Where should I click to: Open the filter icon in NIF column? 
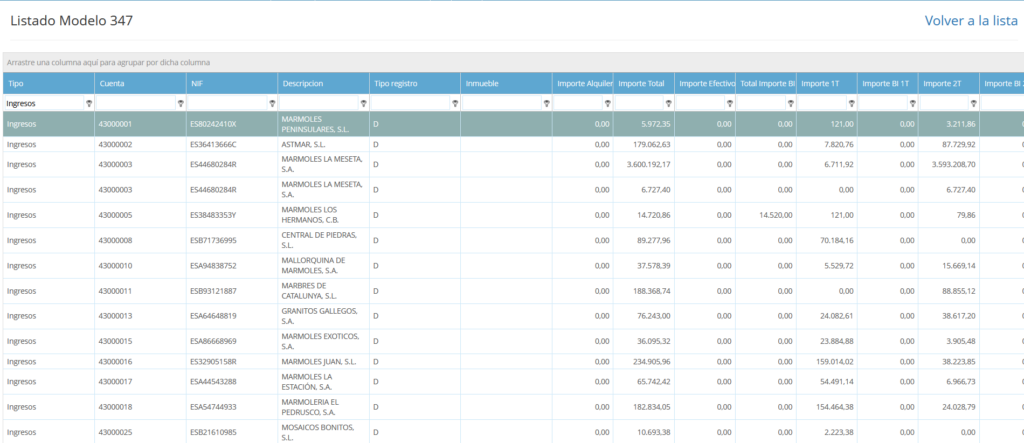click(x=273, y=103)
